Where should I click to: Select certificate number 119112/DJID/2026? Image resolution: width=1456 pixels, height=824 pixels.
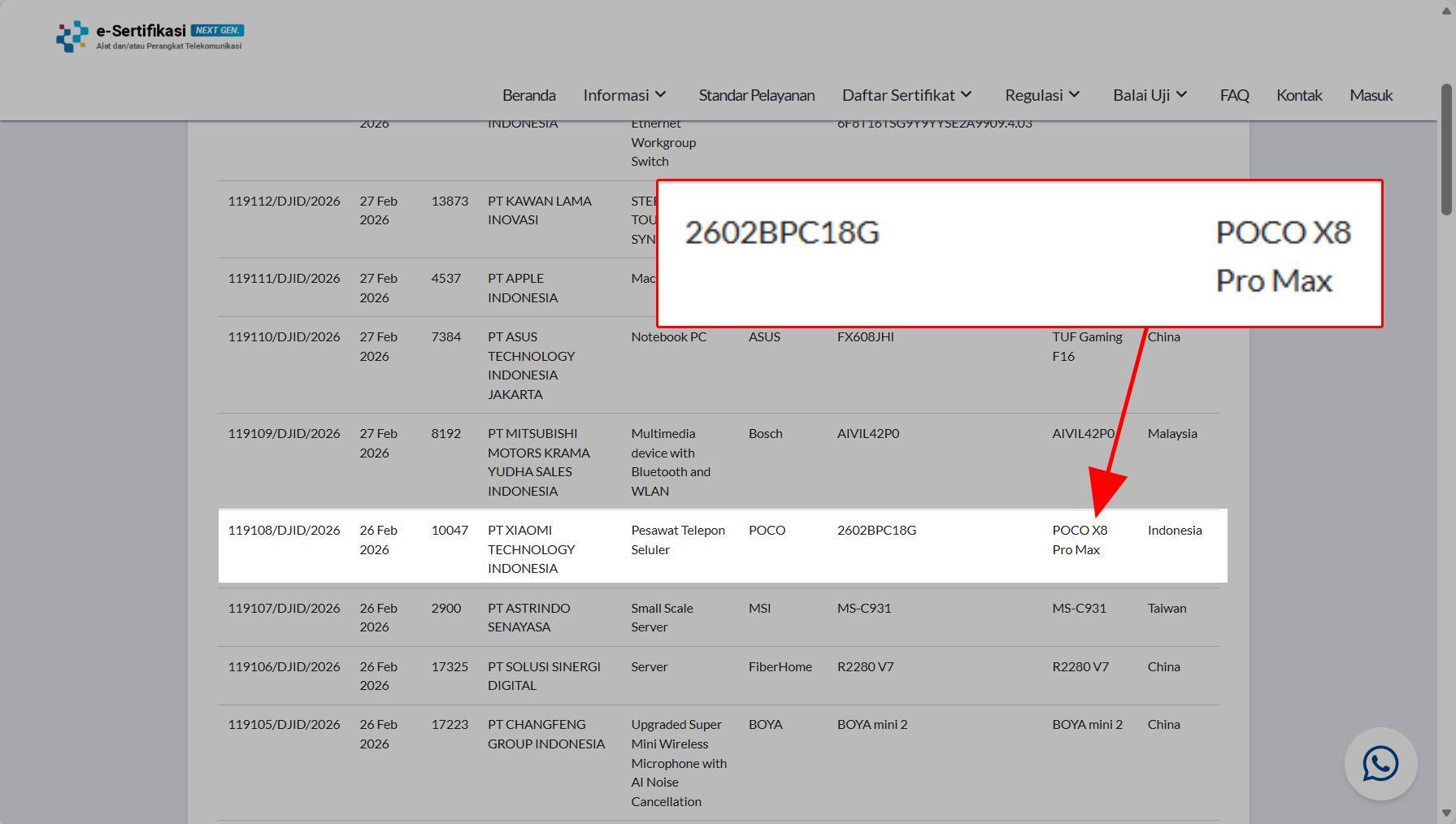[284, 201]
